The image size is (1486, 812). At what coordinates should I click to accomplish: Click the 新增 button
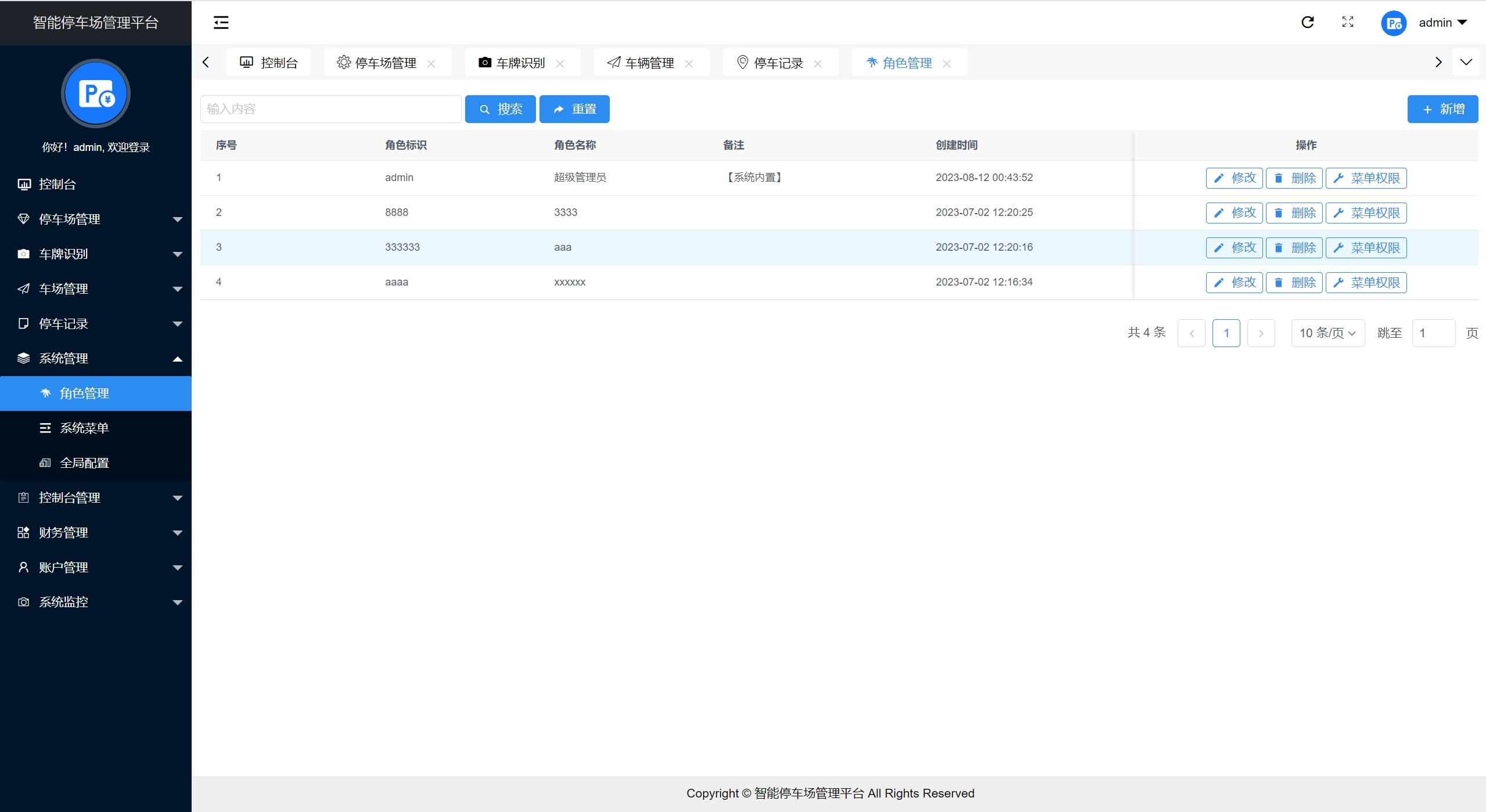click(1442, 109)
